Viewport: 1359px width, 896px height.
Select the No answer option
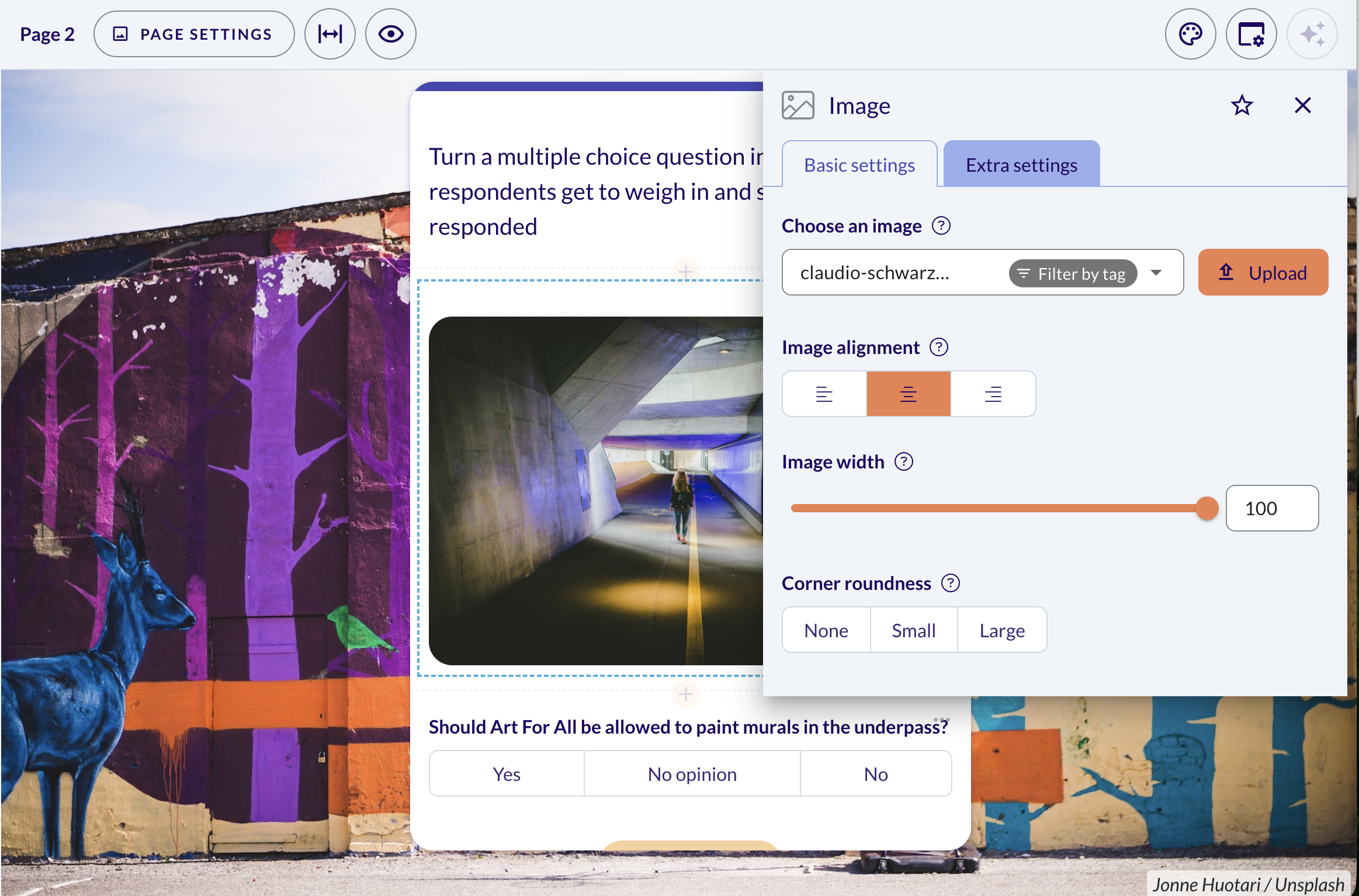click(x=875, y=773)
